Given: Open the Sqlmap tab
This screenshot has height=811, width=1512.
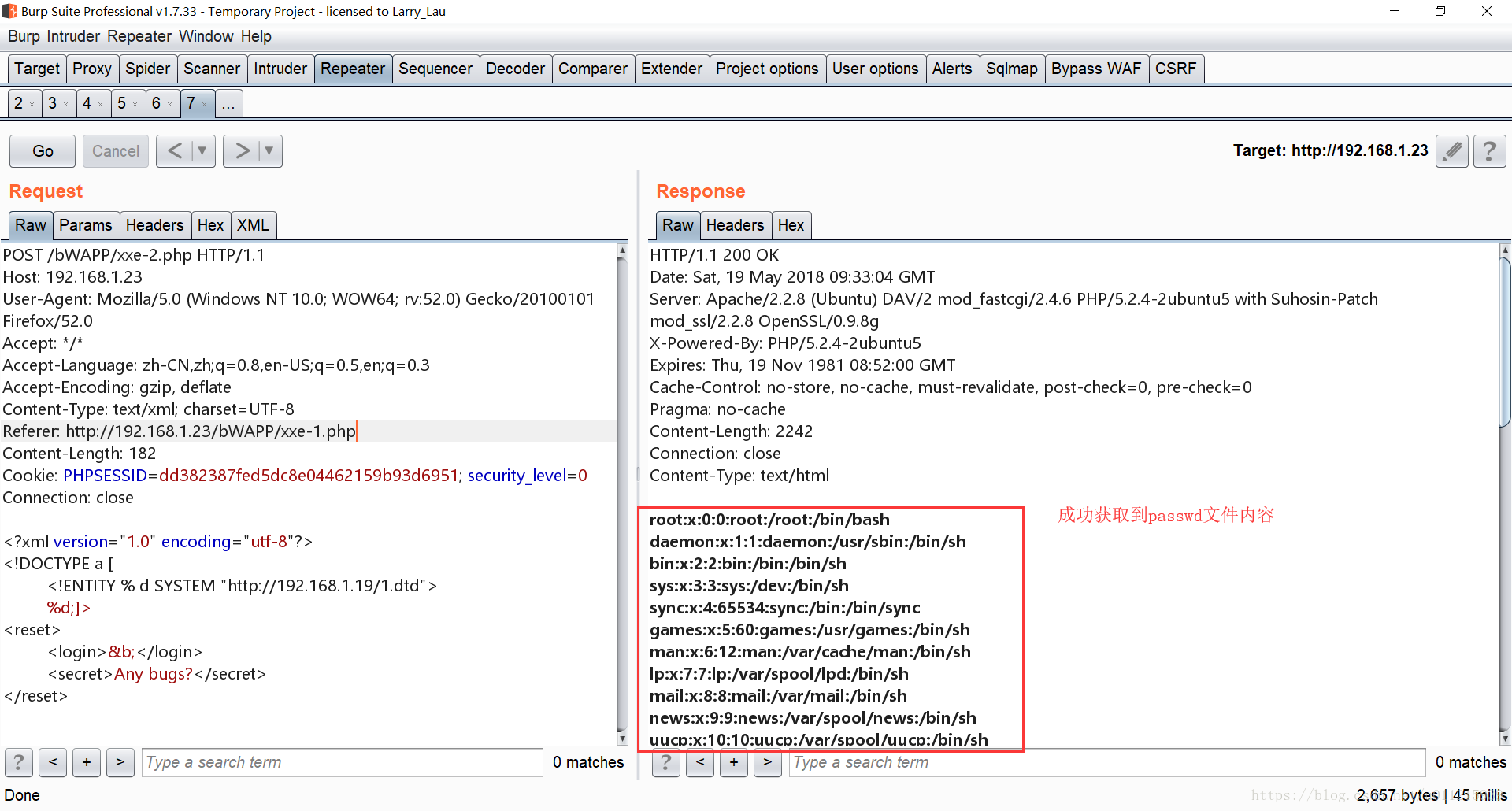Looking at the screenshot, I should 1012,69.
